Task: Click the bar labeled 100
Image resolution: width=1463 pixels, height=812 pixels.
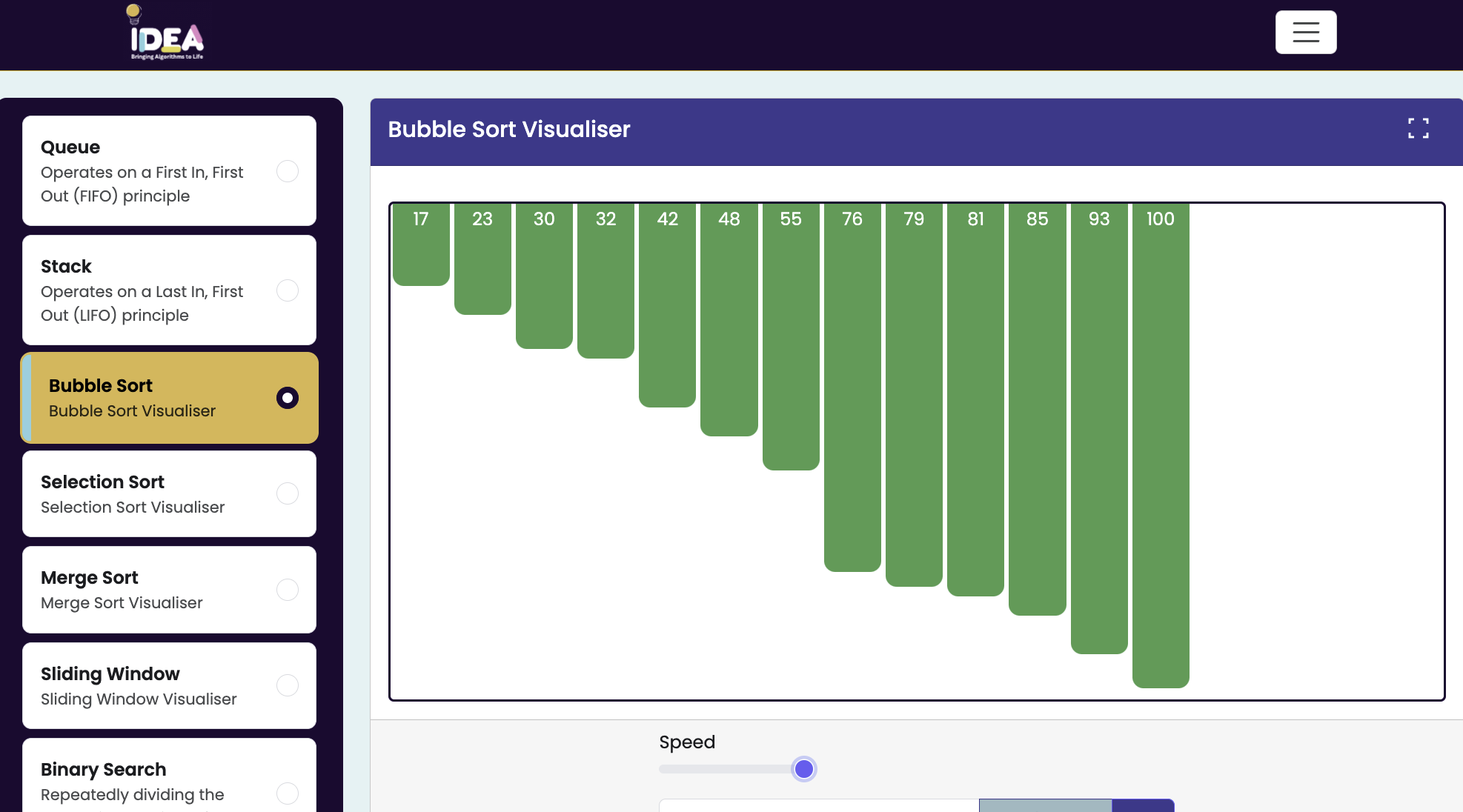Action: click(1160, 445)
